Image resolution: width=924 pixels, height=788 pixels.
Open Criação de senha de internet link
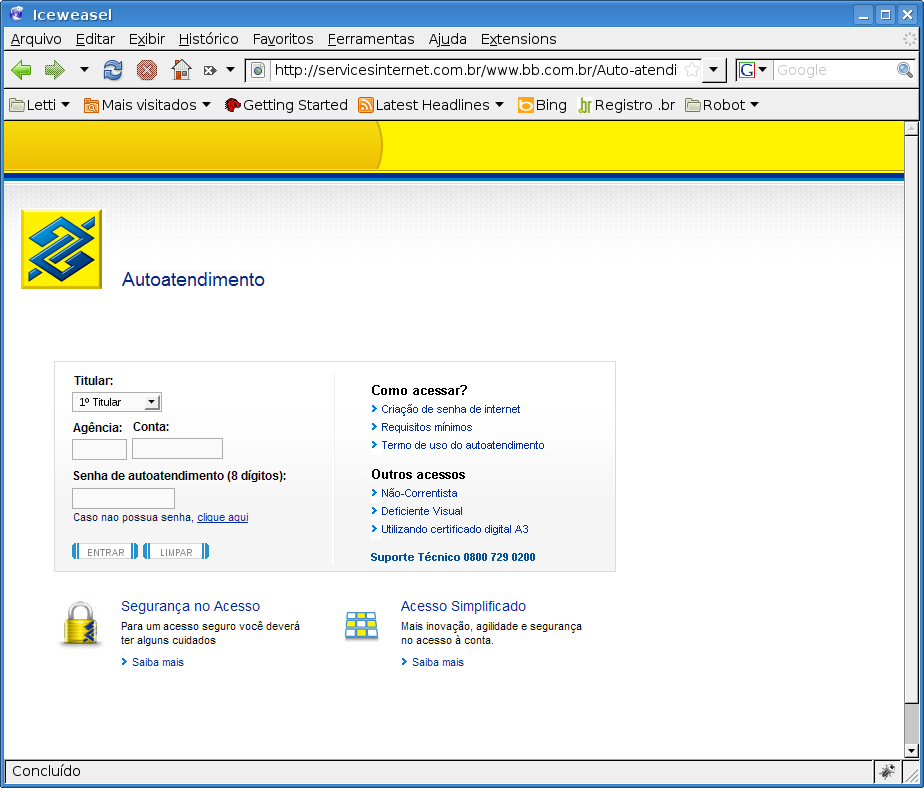coord(450,409)
